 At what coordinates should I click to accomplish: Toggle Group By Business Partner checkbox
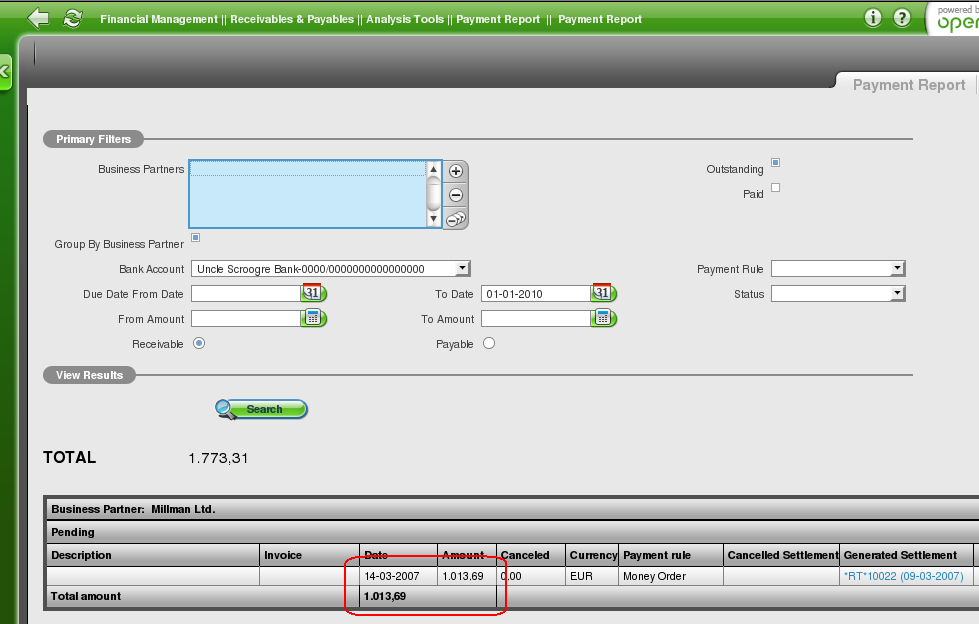pos(195,237)
